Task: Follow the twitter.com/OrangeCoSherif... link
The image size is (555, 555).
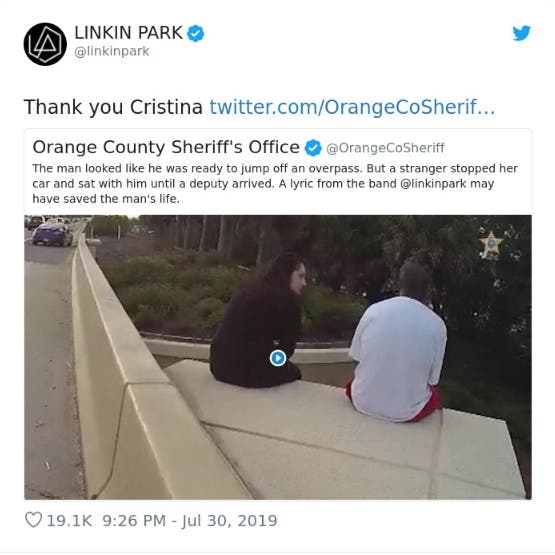Action: tap(352, 107)
